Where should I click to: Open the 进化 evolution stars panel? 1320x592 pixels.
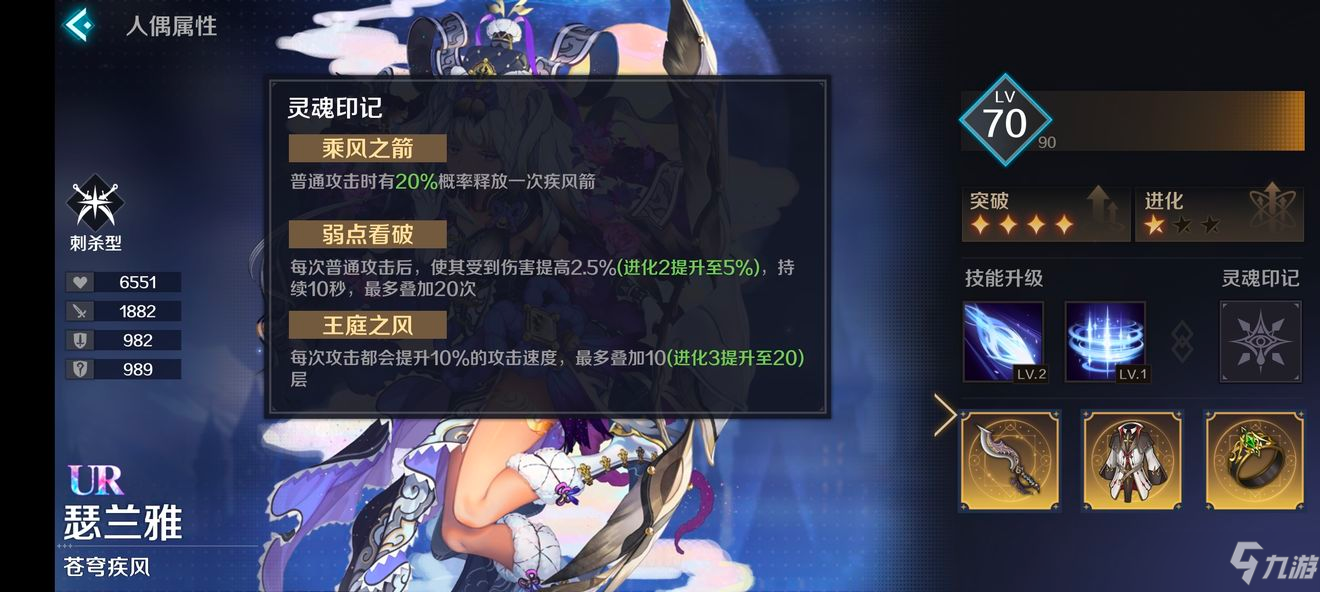pos(1220,214)
